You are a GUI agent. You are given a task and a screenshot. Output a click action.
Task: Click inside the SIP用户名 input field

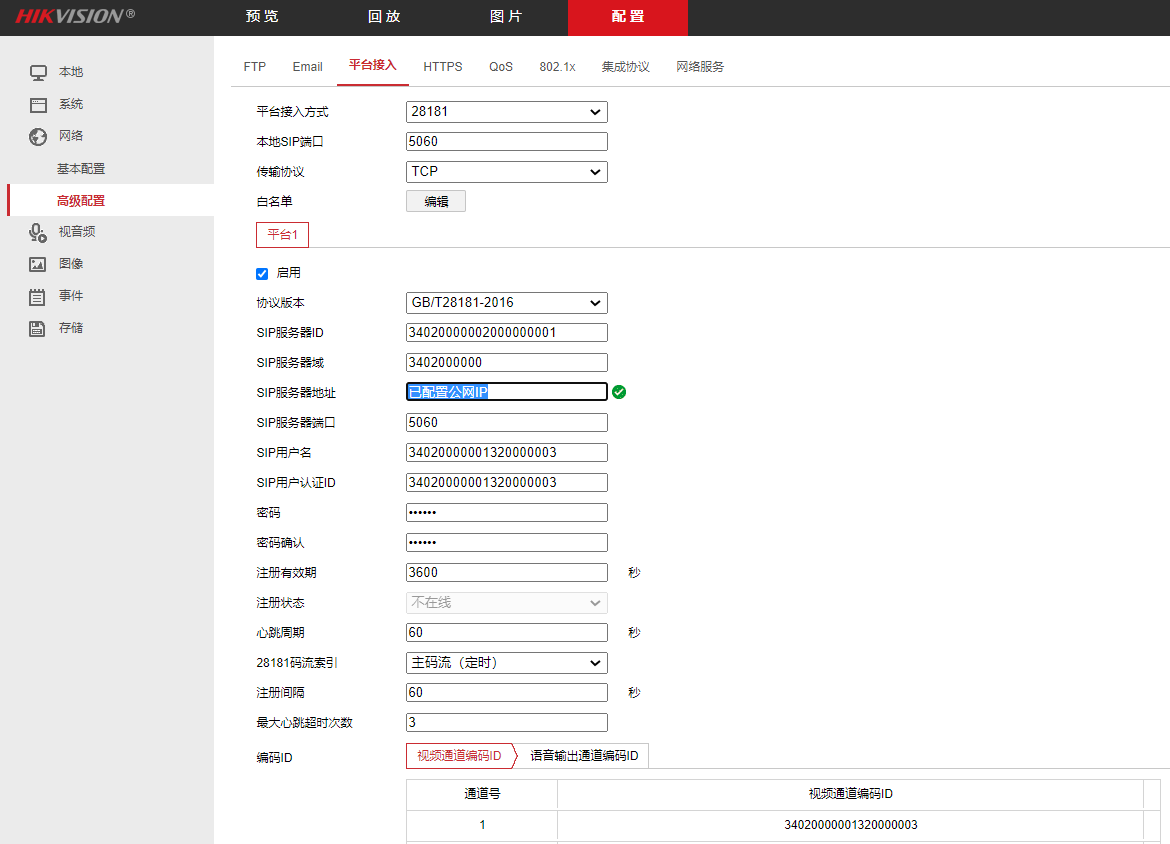coord(506,452)
